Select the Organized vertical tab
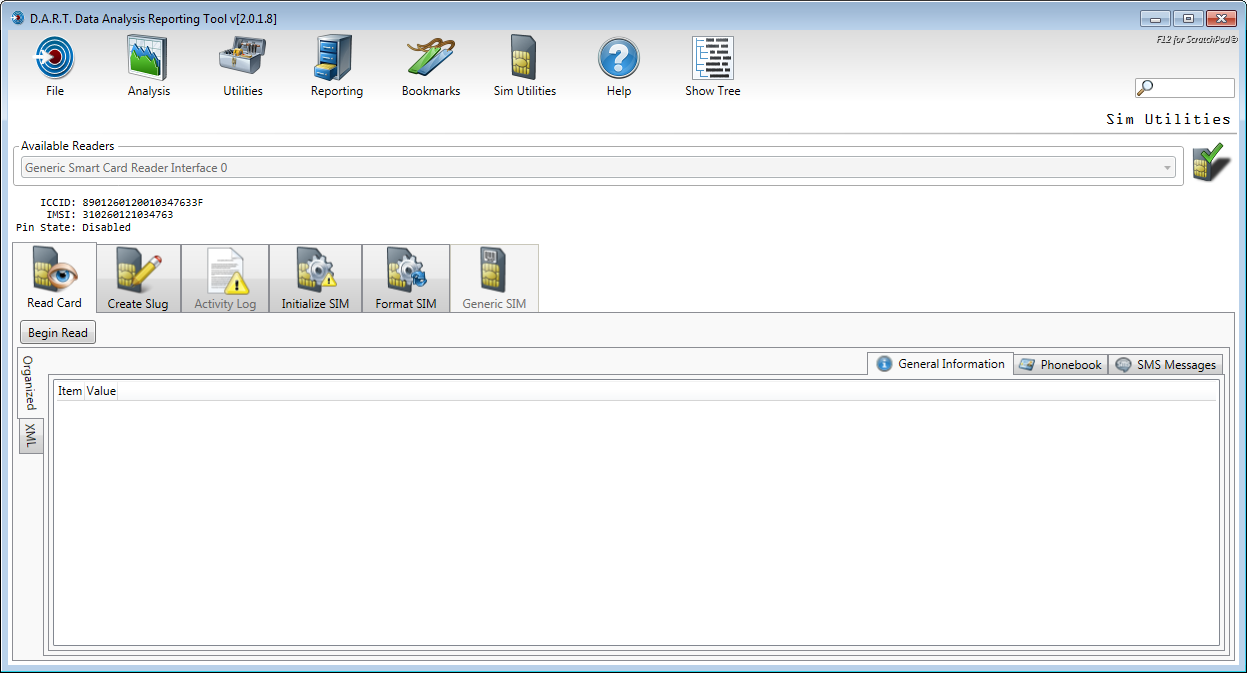1247x673 pixels. point(30,383)
